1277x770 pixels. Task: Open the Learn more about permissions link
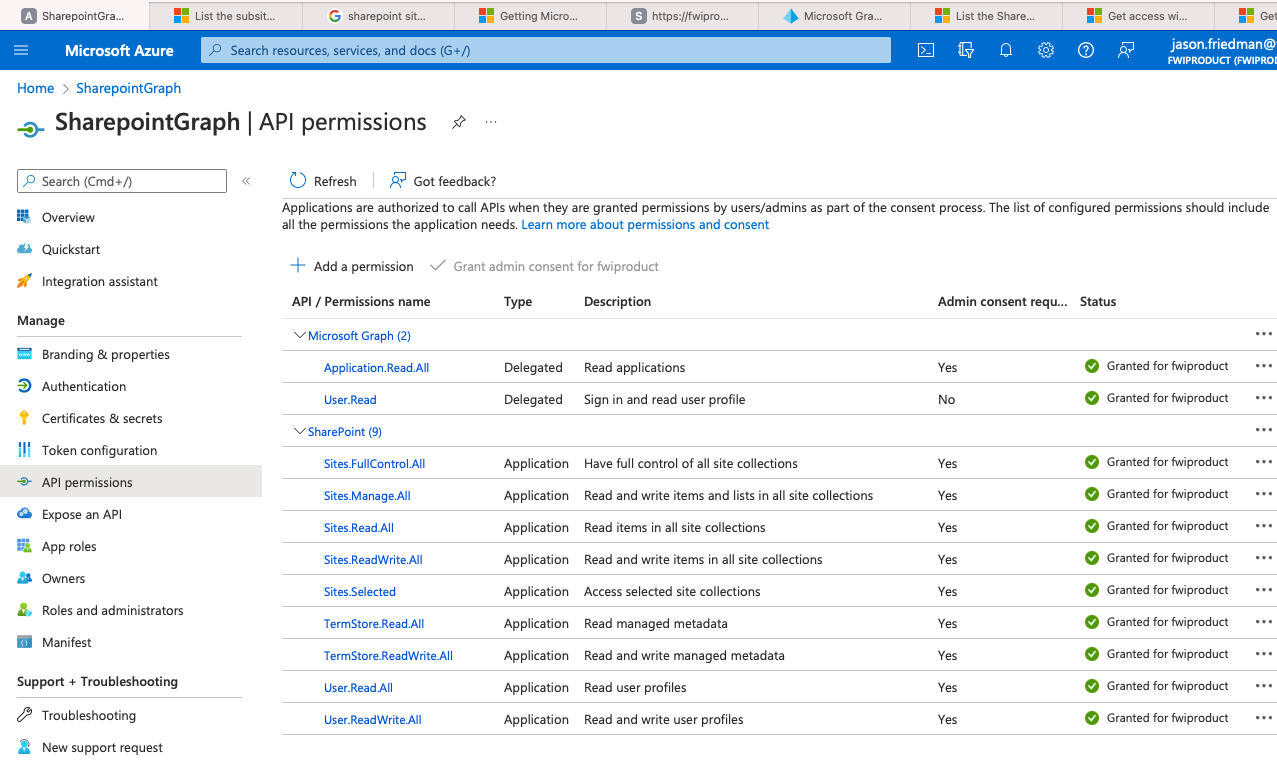pyautogui.click(x=644, y=224)
